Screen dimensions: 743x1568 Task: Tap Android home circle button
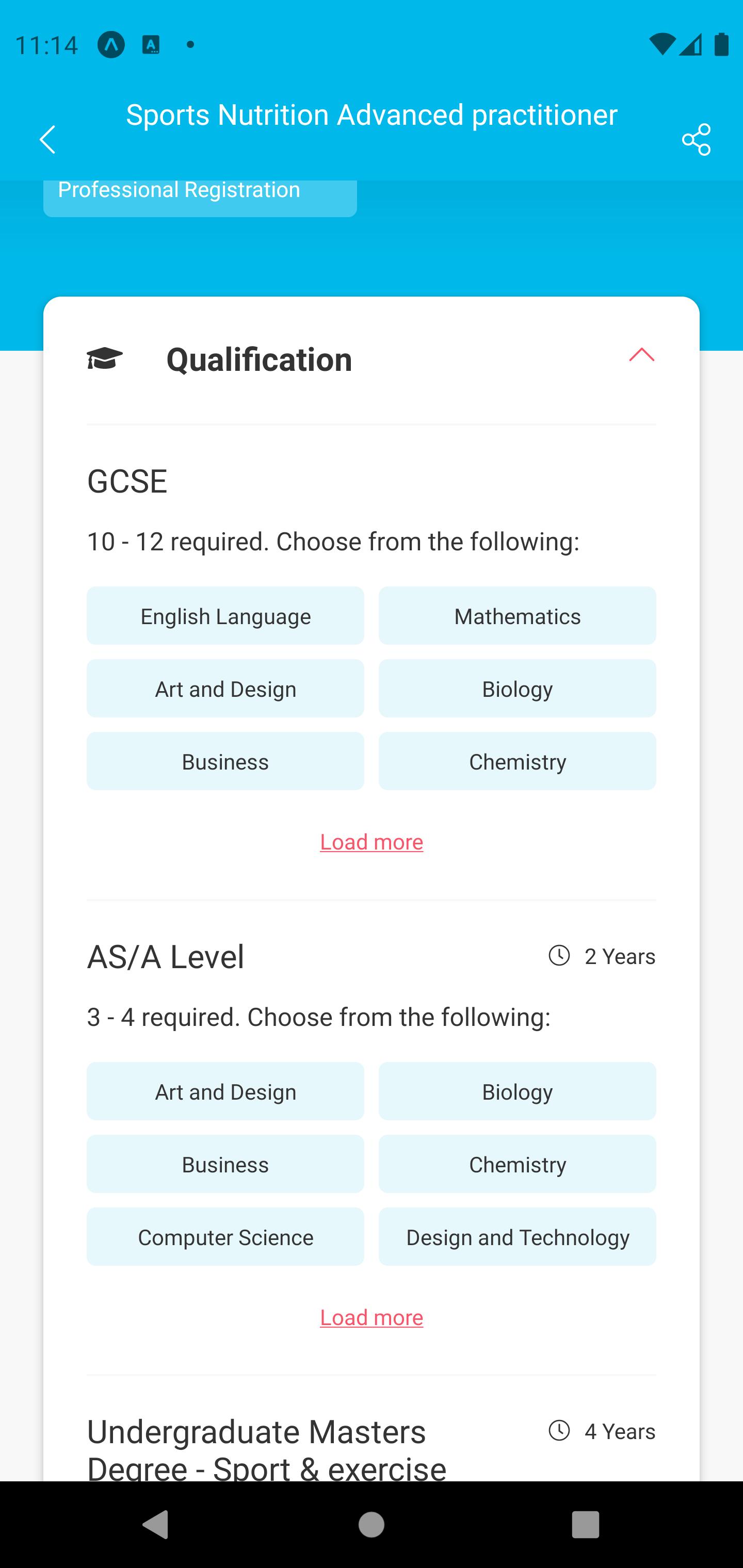coord(372,1524)
